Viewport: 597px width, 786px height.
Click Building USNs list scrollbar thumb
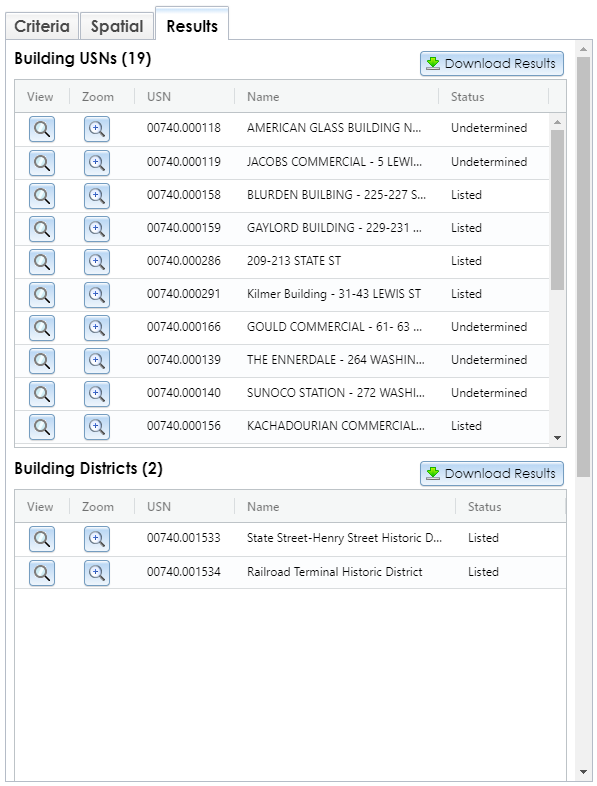[x=557, y=210]
